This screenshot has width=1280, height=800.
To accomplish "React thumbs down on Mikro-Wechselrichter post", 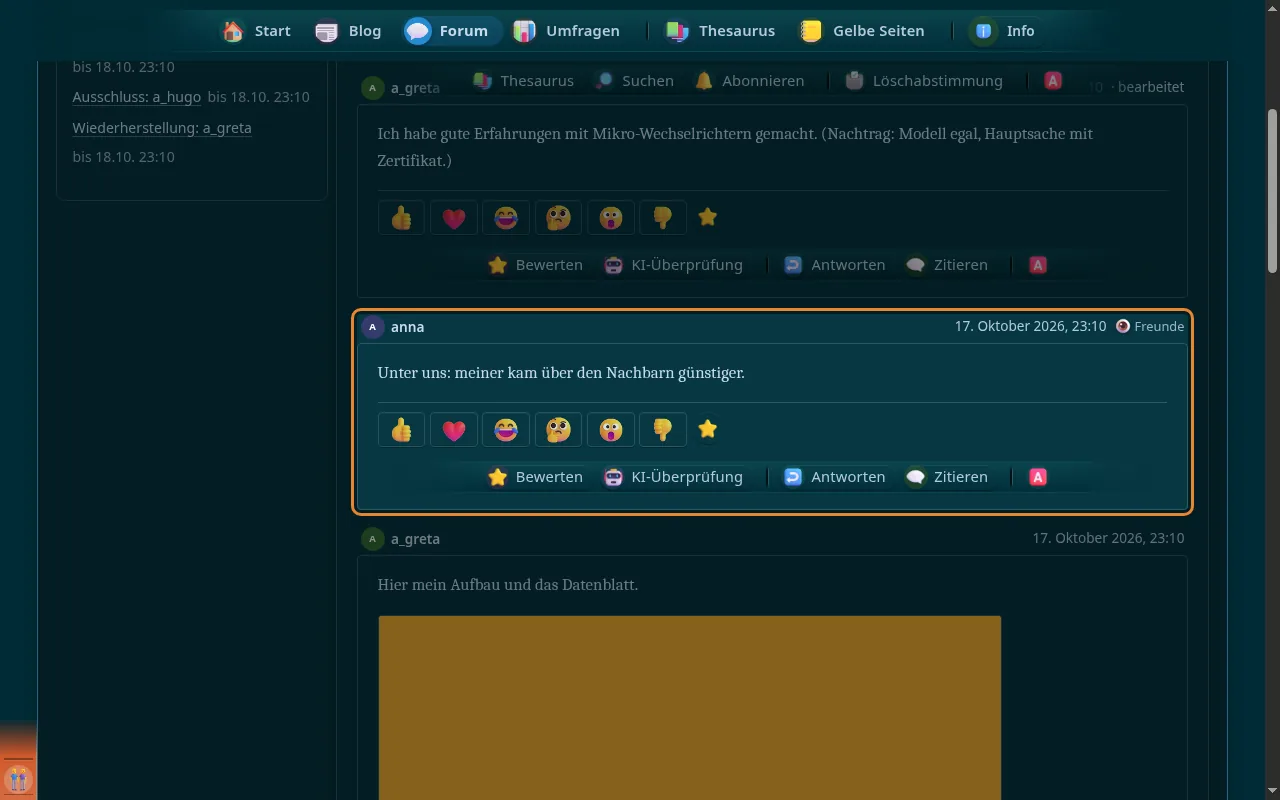I will (663, 217).
